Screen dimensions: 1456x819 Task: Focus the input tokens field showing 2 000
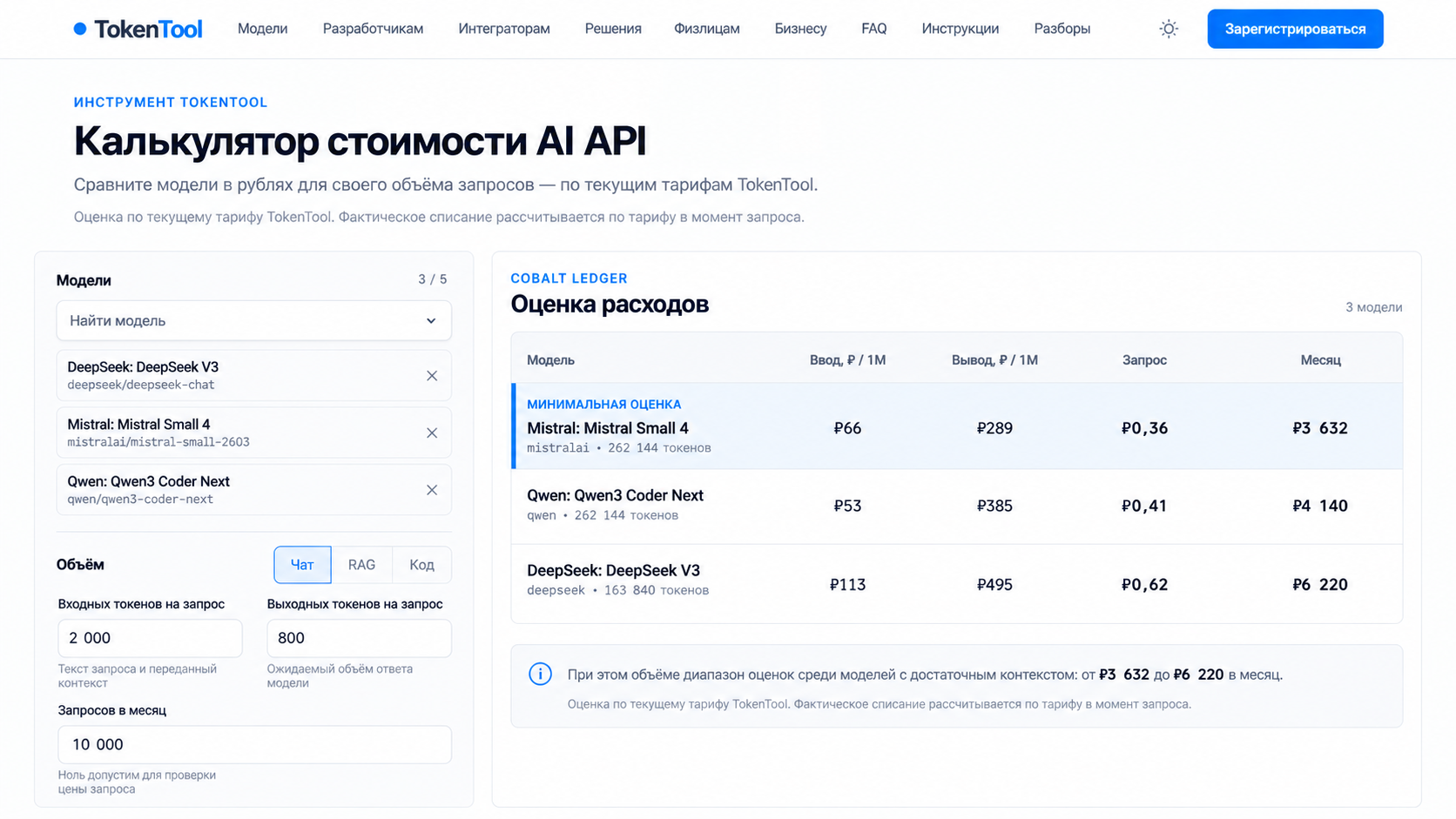pos(150,638)
